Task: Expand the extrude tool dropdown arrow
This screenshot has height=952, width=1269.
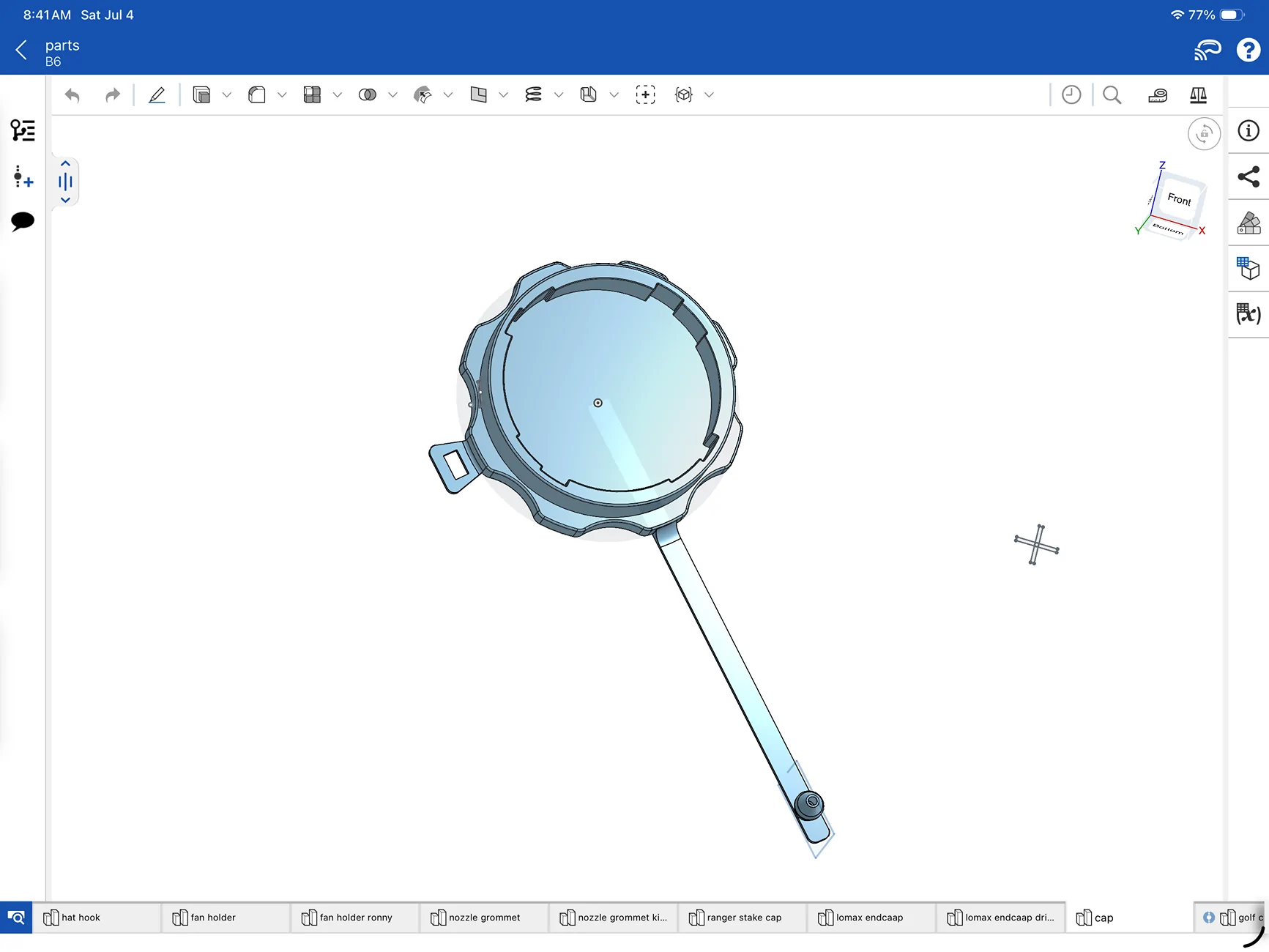Action: (x=227, y=95)
